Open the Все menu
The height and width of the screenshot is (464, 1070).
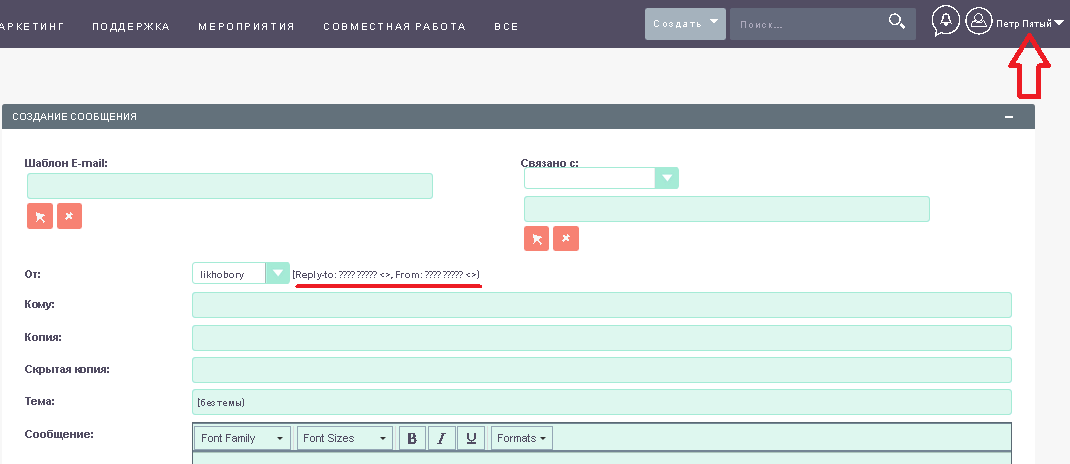point(506,27)
